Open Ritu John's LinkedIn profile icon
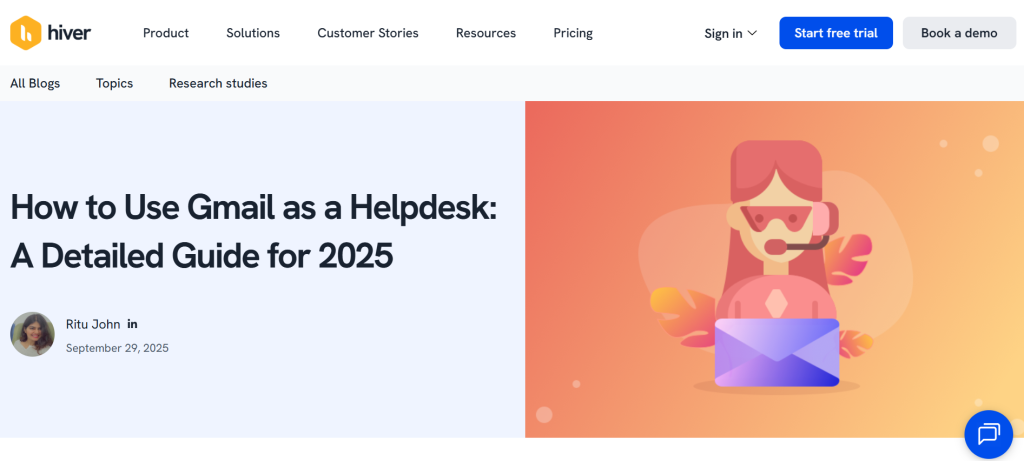Image resolution: width=1024 pixels, height=461 pixels. point(133,324)
